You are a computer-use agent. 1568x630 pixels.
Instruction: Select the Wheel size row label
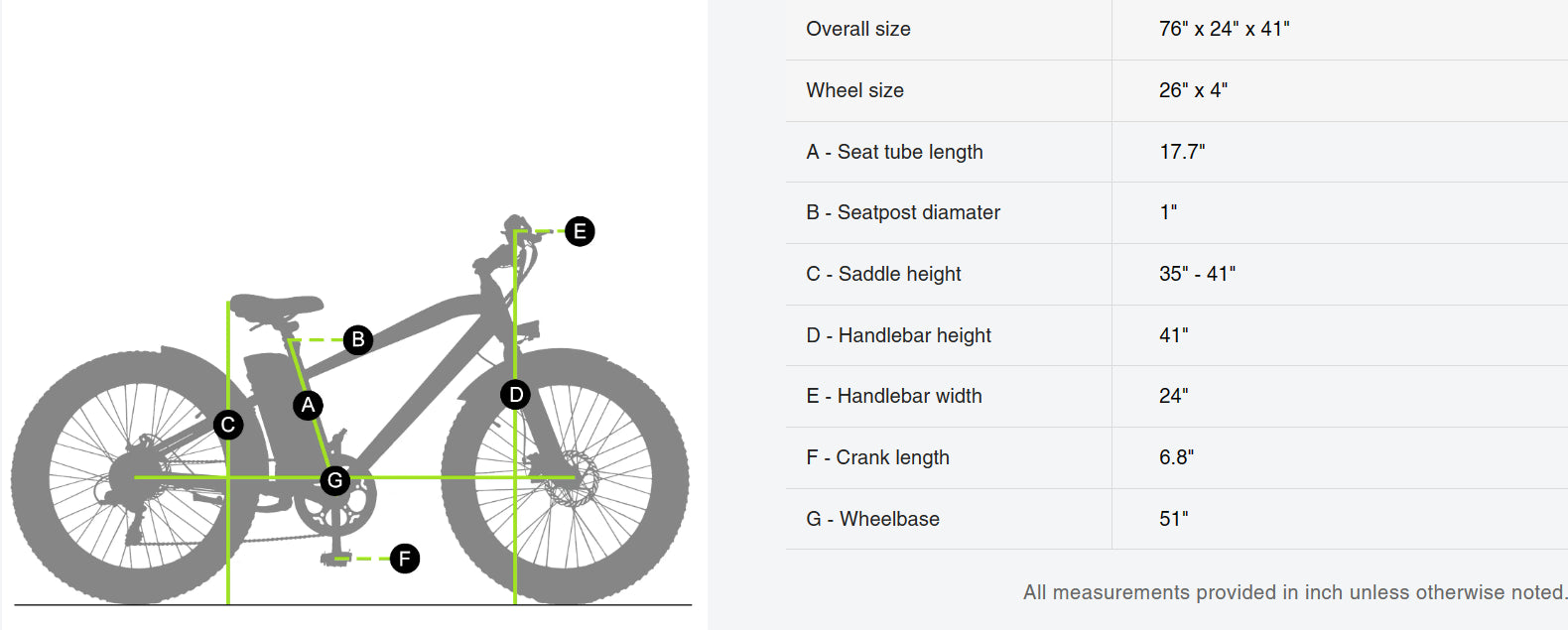pos(854,90)
